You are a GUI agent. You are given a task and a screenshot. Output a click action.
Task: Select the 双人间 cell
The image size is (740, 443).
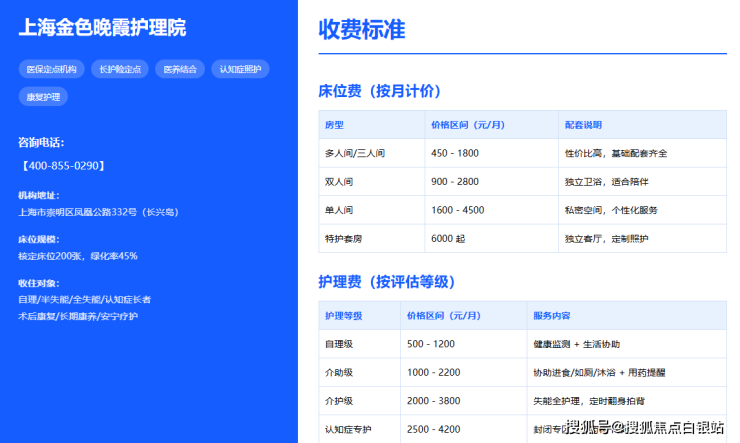(372, 182)
